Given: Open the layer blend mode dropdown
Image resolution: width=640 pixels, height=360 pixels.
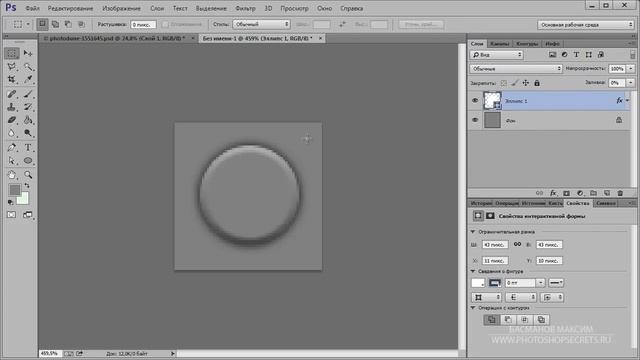Looking at the screenshot, I should coord(516,69).
